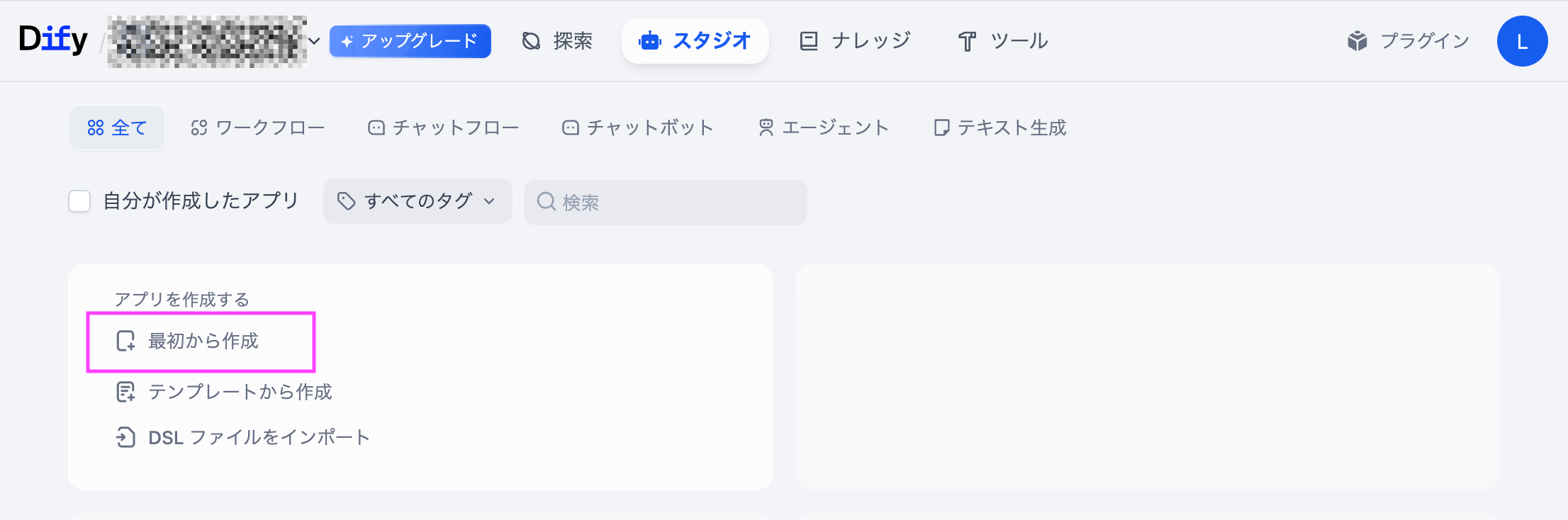Click the ツール hammer icon
The width and height of the screenshot is (1568, 520).
point(967,42)
